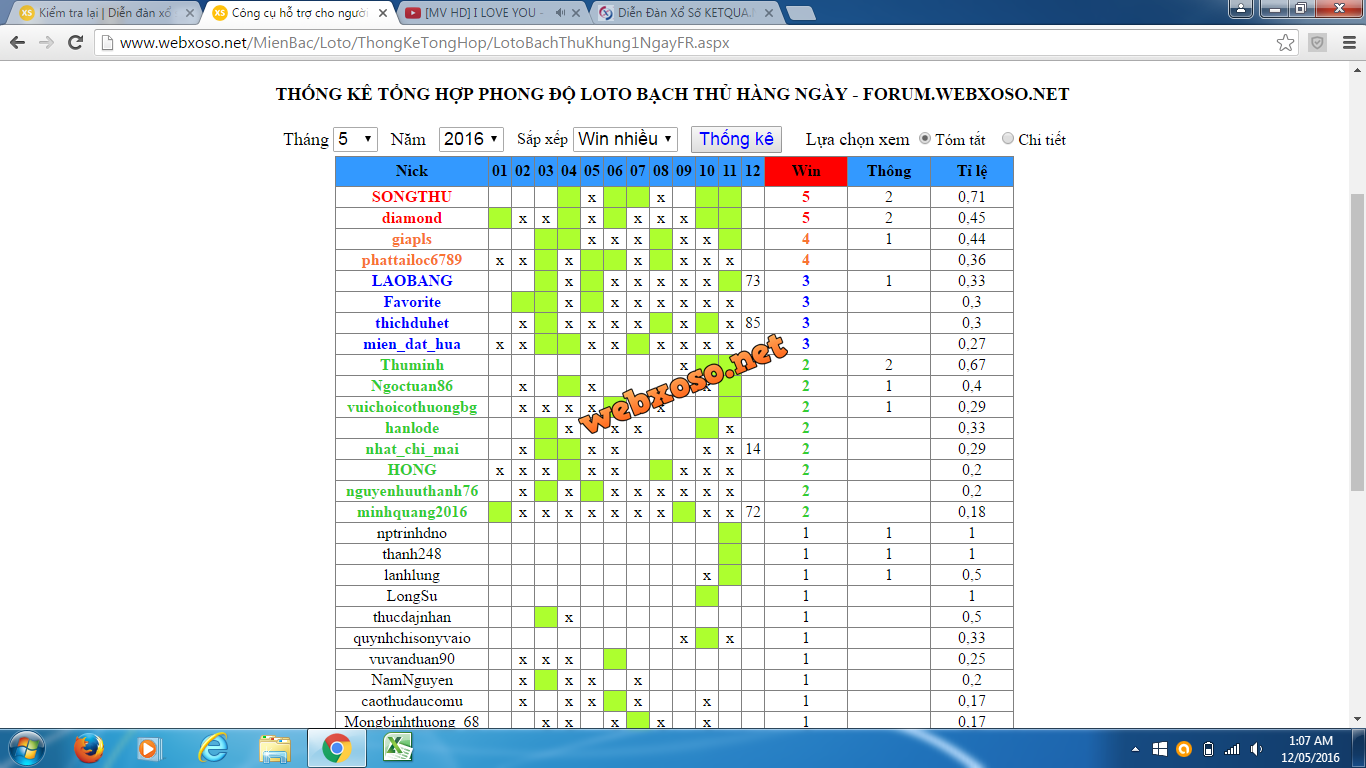Screen dimensions: 1366x768
Task: Click the vuichoicothuongbg nick
Action: [x=412, y=407]
